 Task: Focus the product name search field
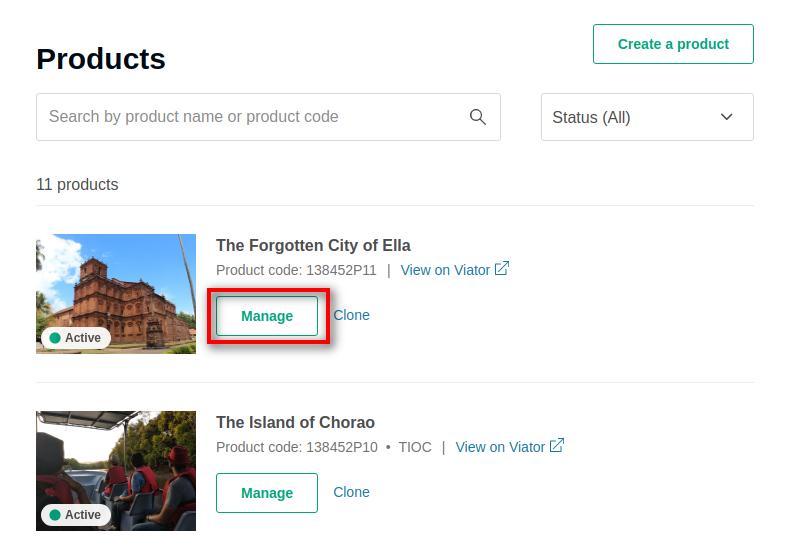click(x=250, y=117)
